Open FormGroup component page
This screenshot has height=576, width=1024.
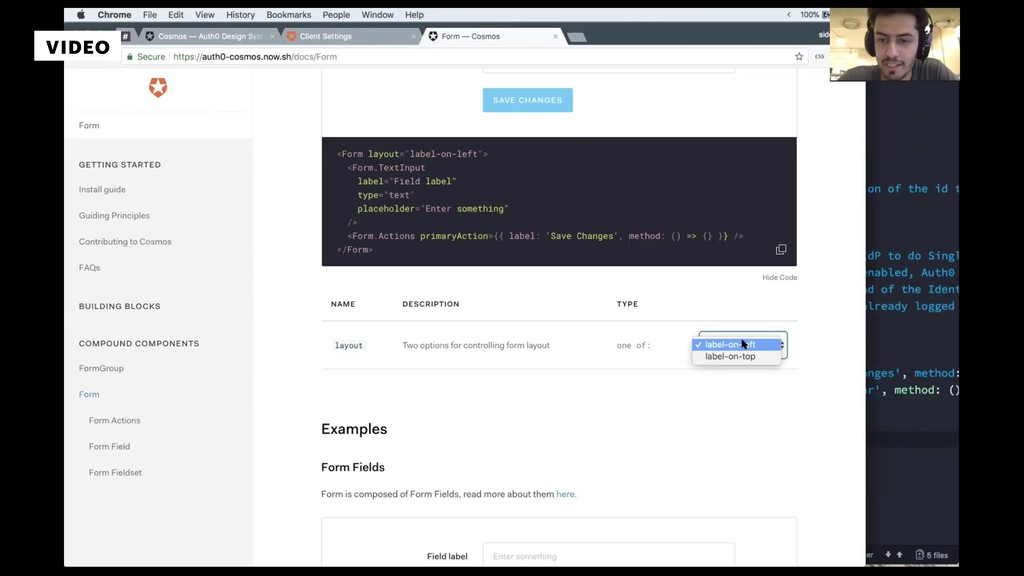(101, 368)
